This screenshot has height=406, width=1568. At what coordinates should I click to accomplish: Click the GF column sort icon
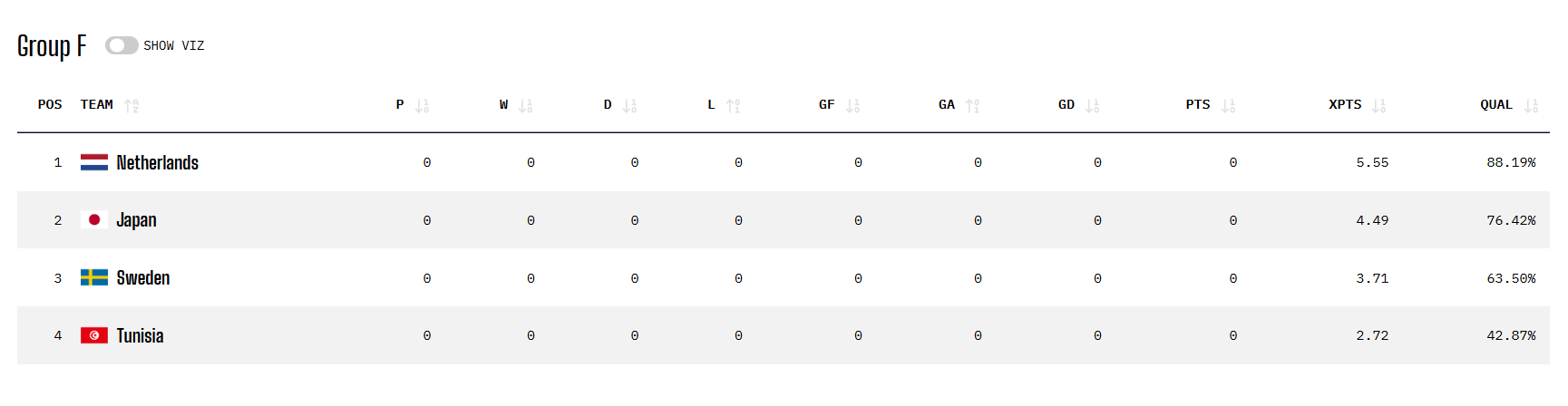click(x=852, y=105)
